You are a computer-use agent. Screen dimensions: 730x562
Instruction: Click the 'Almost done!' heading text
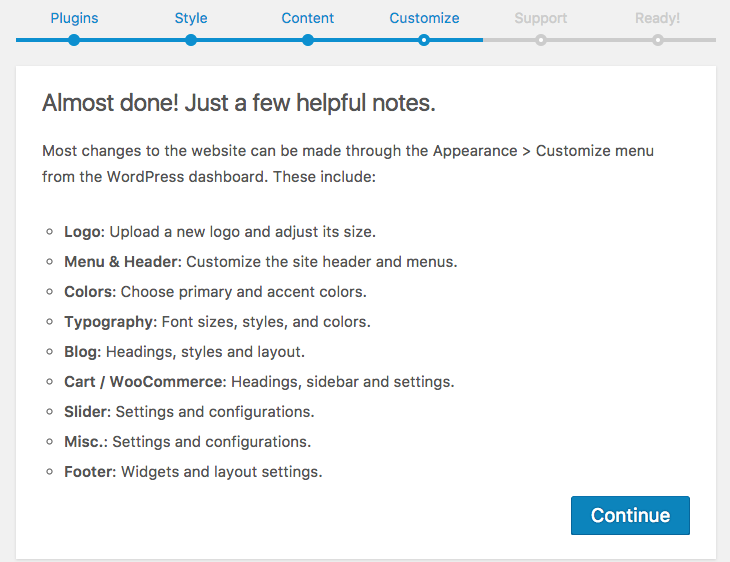[x=238, y=103]
